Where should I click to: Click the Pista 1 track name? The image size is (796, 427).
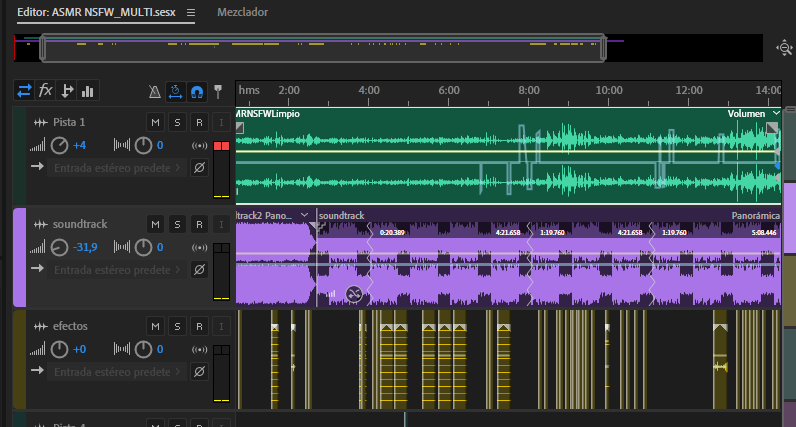[69, 122]
